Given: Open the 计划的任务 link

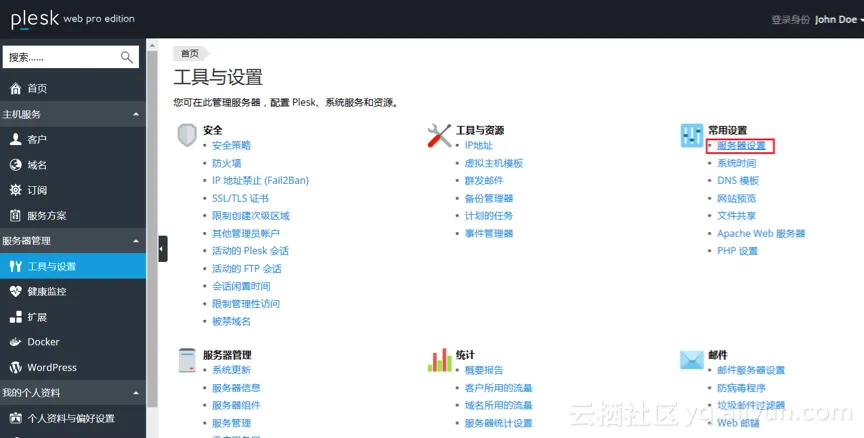Looking at the screenshot, I should pyautogui.click(x=489, y=216).
